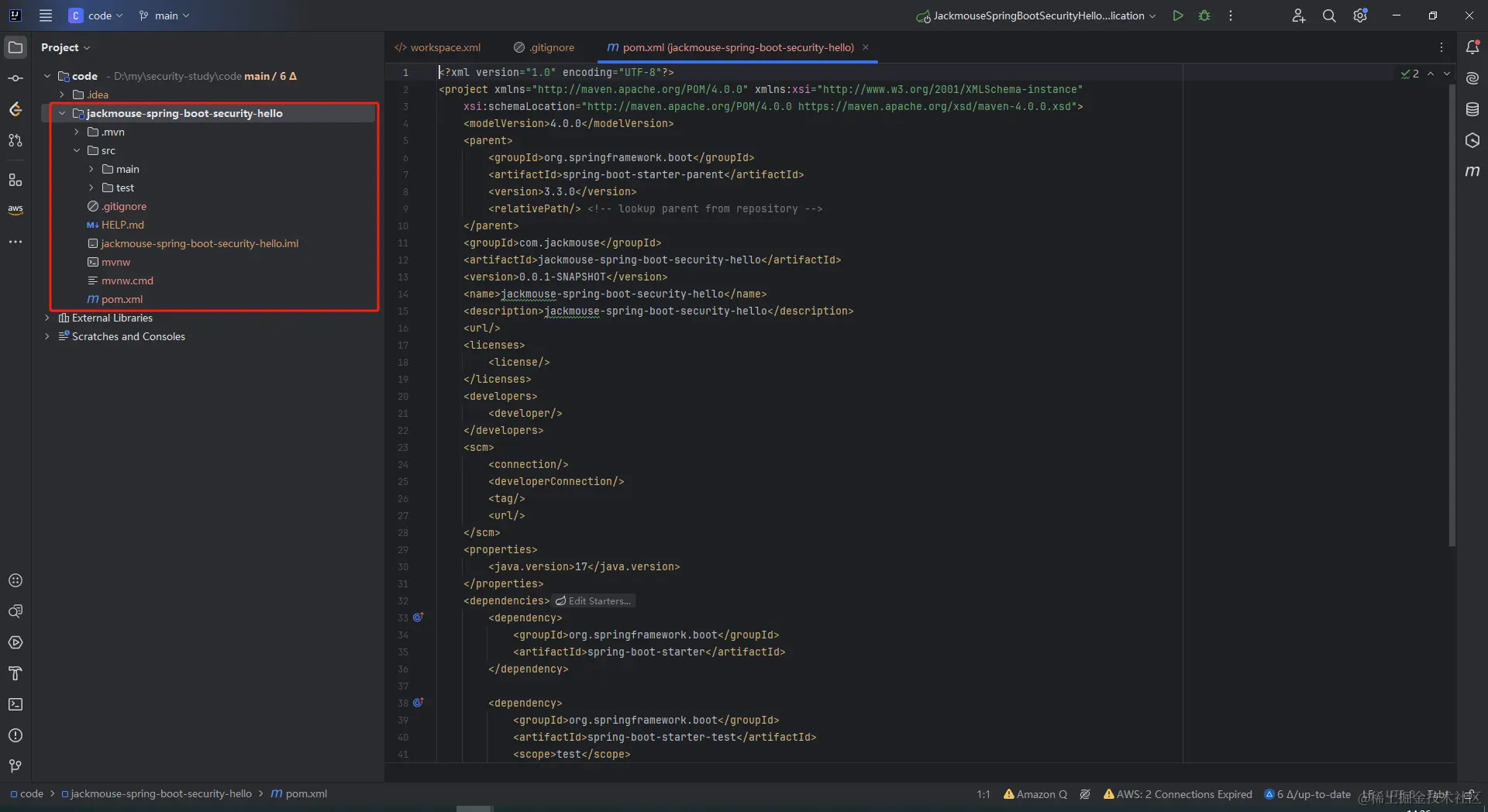The height and width of the screenshot is (812, 1488).
Task: Click the gutter icon on line 33
Action: (x=418, y=618)
